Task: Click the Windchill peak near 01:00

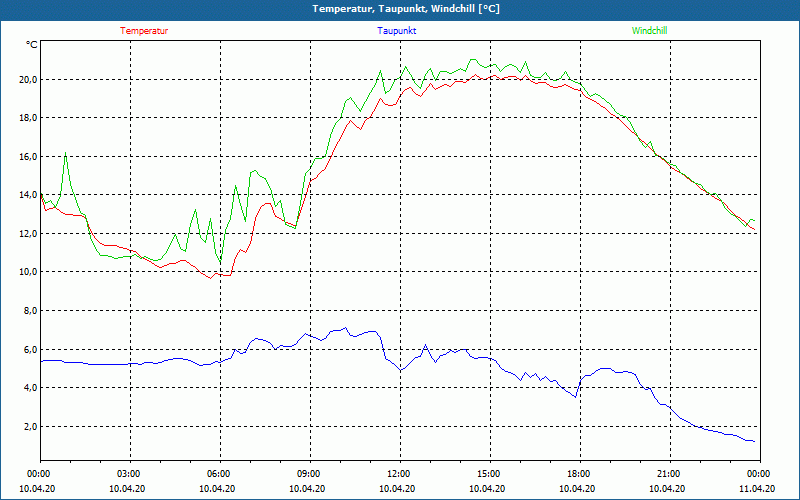Action: (65, 153)
